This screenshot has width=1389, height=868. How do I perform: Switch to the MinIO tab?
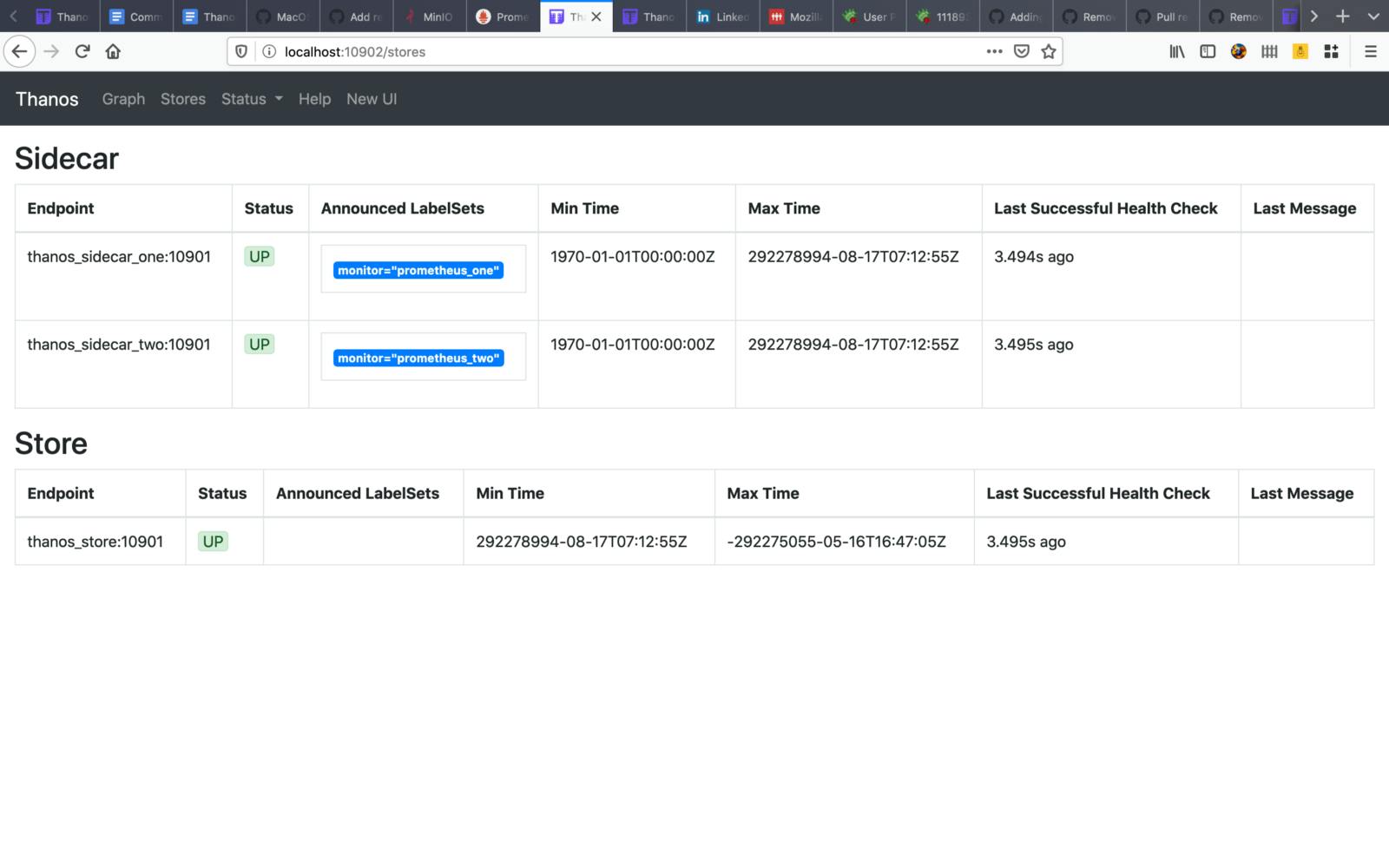click(430, 16)
